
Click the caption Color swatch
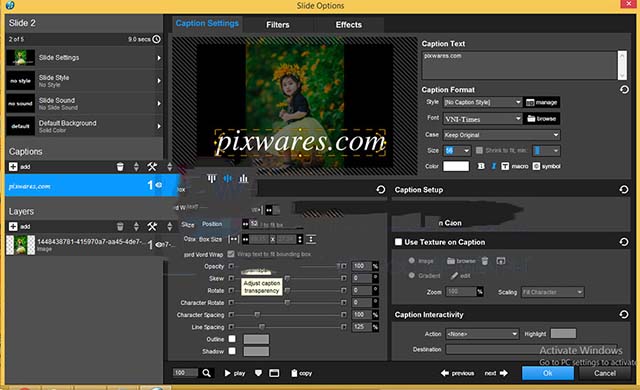pyautogui.click(x=456, y=166)
